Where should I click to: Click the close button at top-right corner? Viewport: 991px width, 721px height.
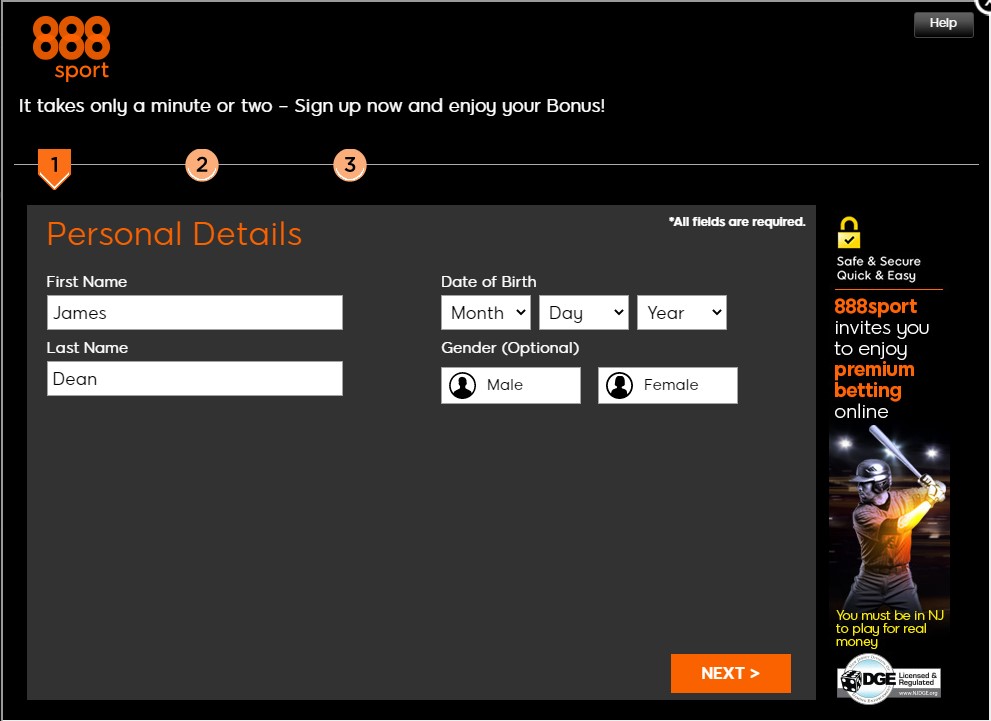[x=985, y=5]
